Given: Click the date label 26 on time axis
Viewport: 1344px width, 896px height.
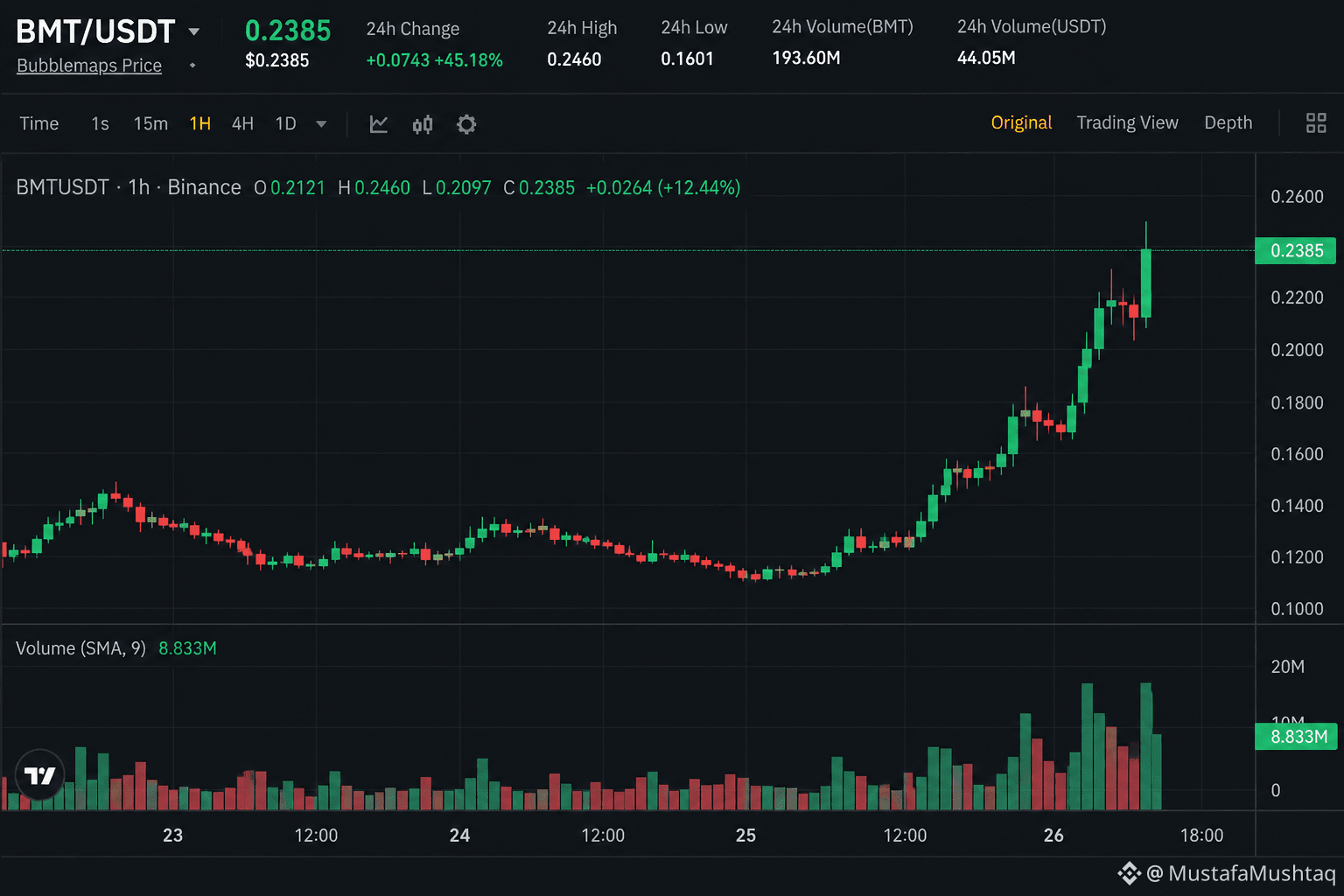Looking at the screenshot, I should [x=1053, y=836].
